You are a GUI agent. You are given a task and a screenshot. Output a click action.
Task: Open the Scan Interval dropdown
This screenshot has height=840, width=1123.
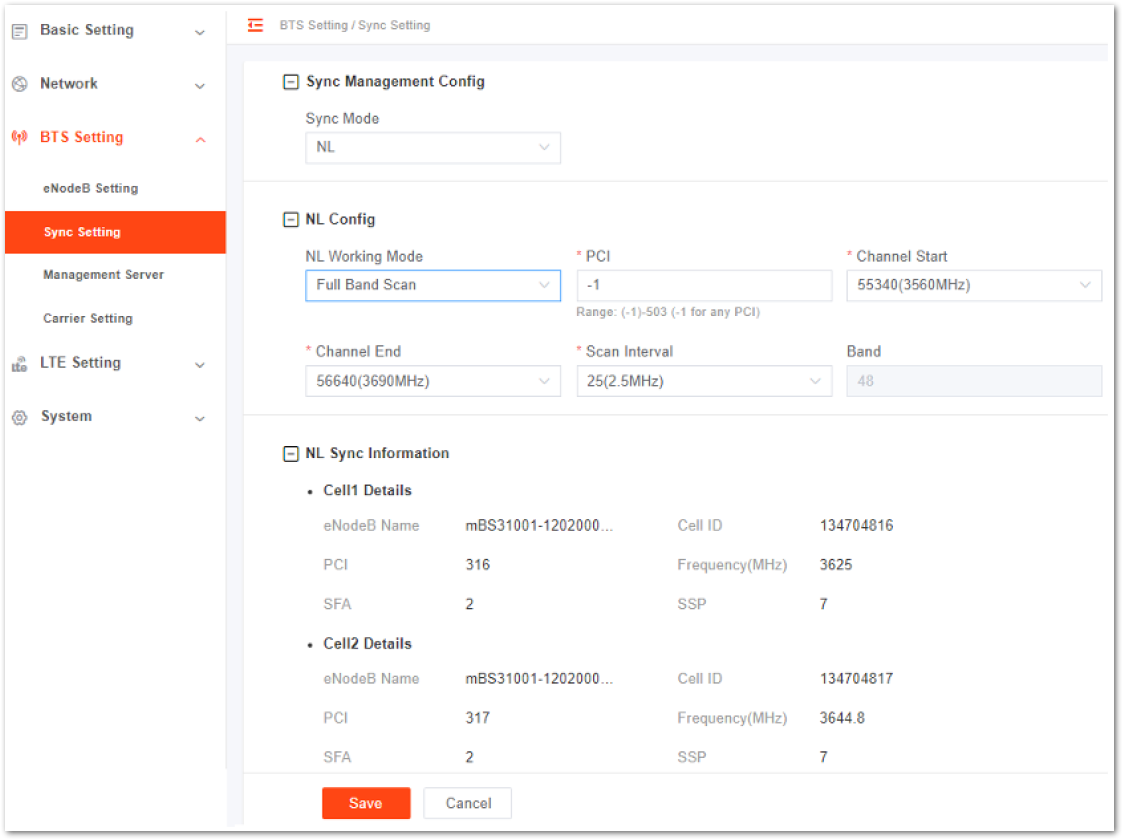pos(704,381)
